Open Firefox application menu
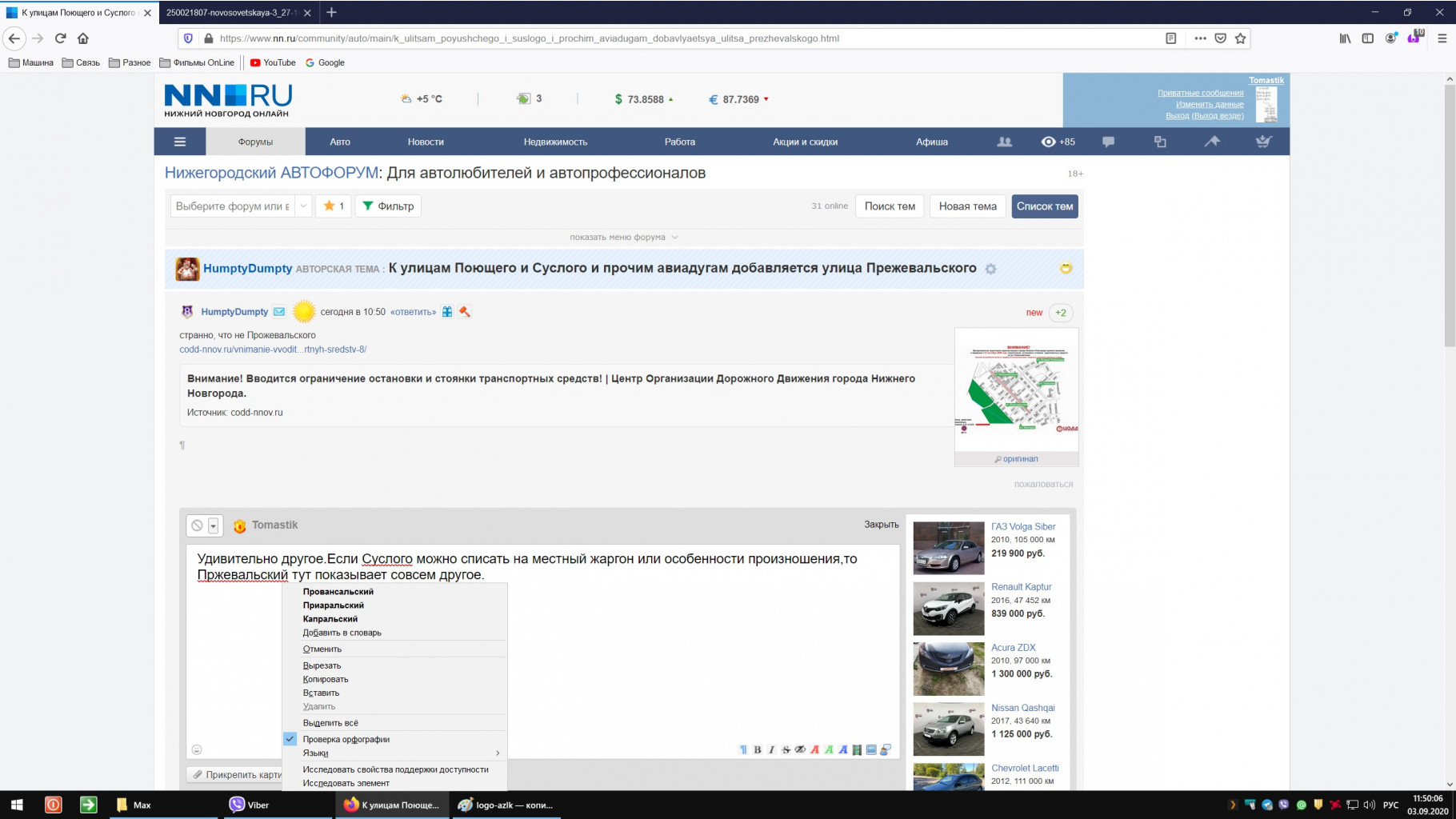Screen dimensions: 1456x819 (1442, 38)
